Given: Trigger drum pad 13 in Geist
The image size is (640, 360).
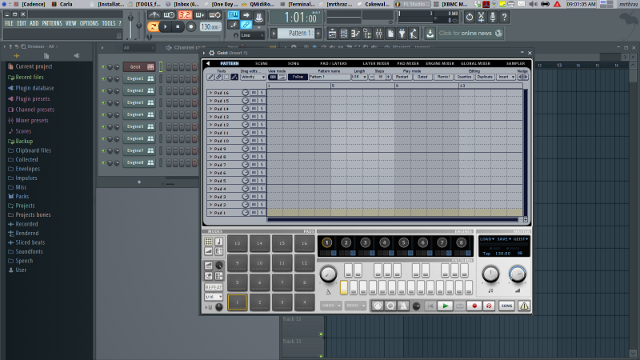Looking at the screenshot, I should [237, 243].
